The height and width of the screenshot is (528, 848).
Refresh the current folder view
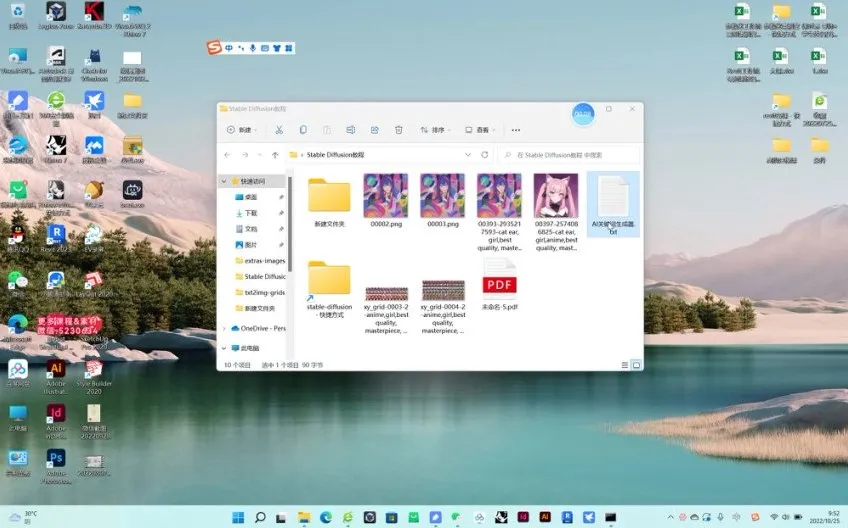485,155
